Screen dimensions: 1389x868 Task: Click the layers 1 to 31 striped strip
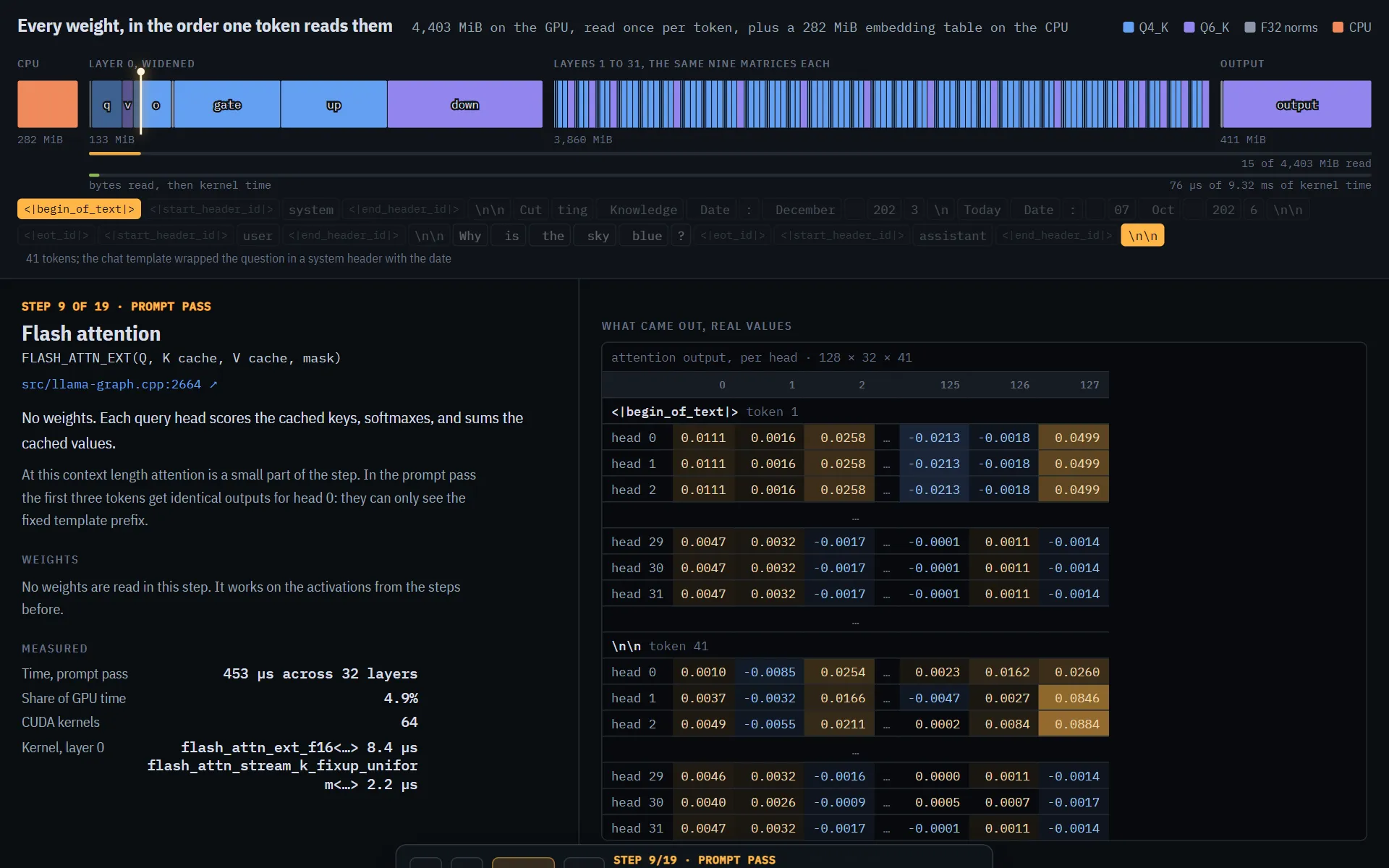point(881,104)
